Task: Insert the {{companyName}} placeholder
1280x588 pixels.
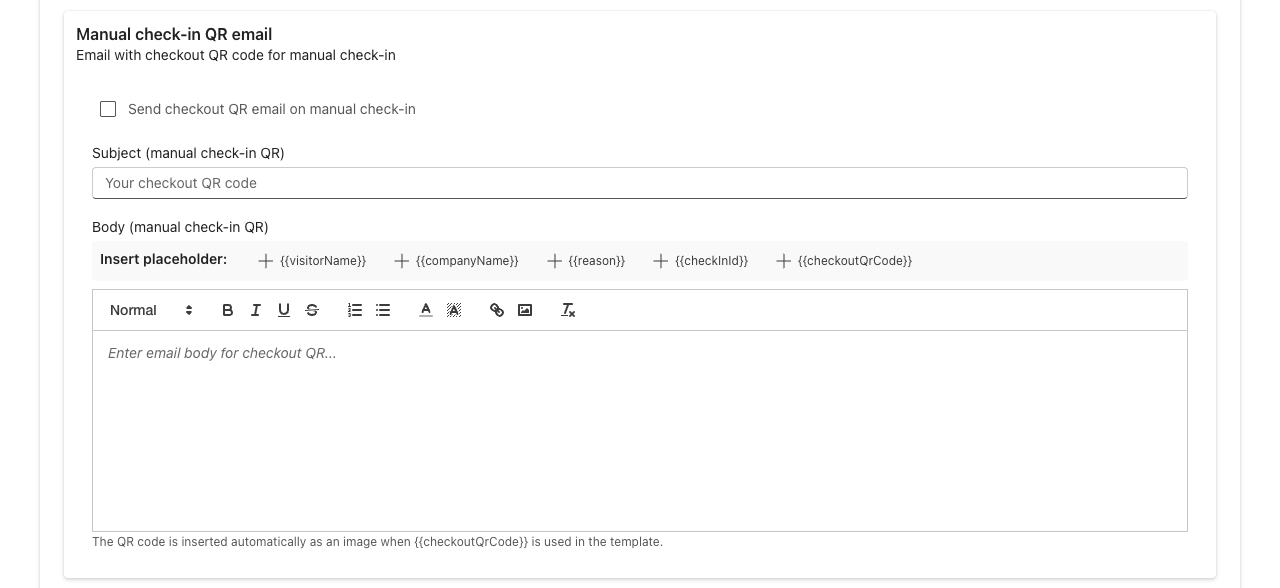Action: 456,261
